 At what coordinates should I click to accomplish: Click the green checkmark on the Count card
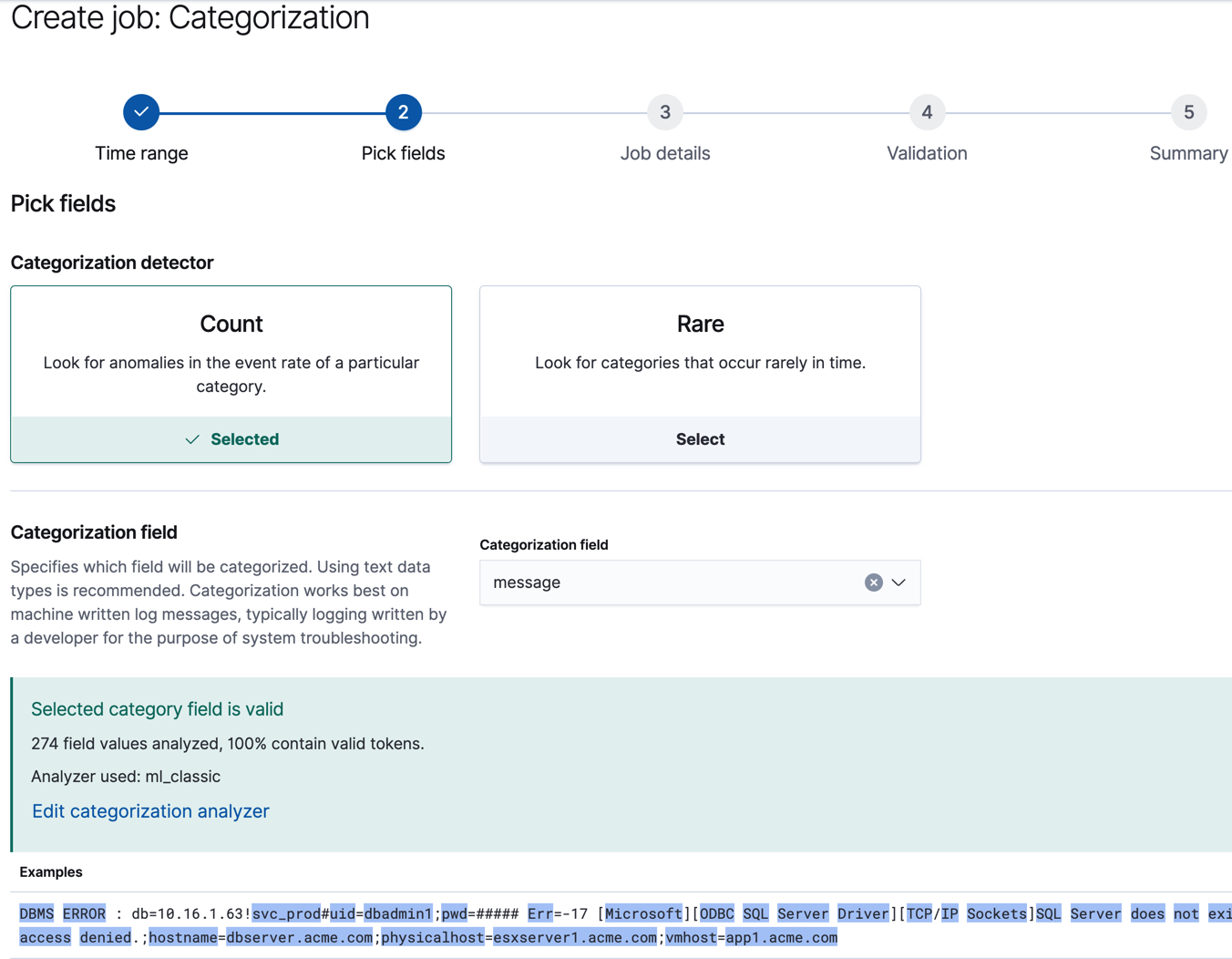(192, 438)
